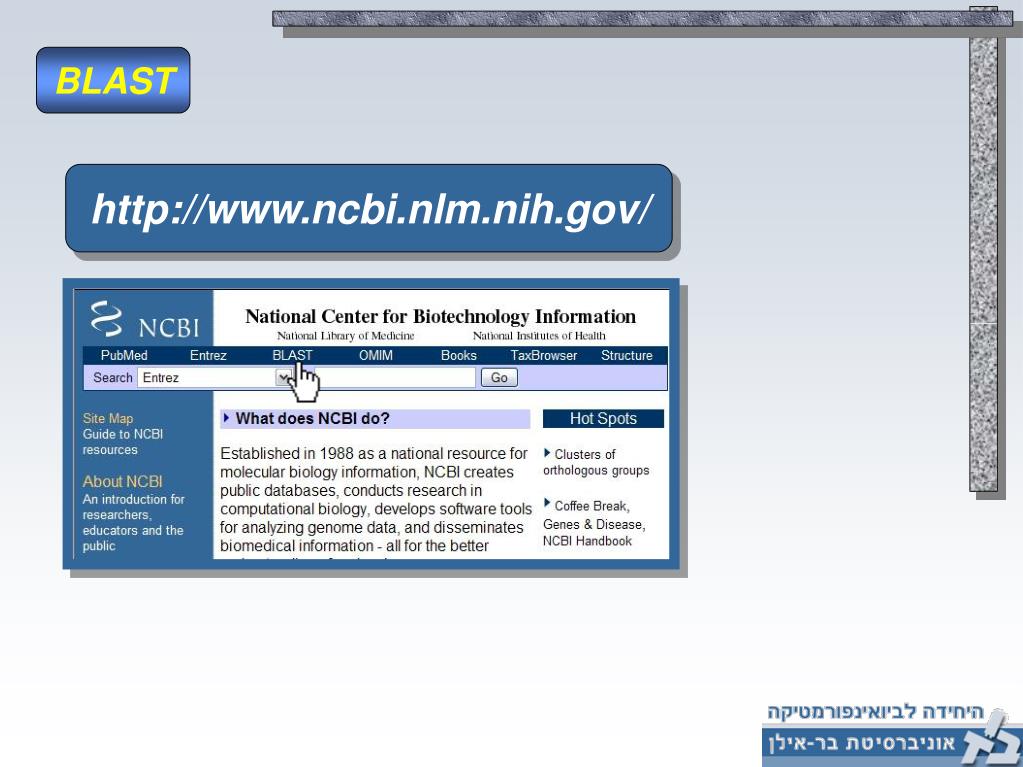Open the PubMed menu item
This screenshot has width=1023, height=767.
pos(124,355)
